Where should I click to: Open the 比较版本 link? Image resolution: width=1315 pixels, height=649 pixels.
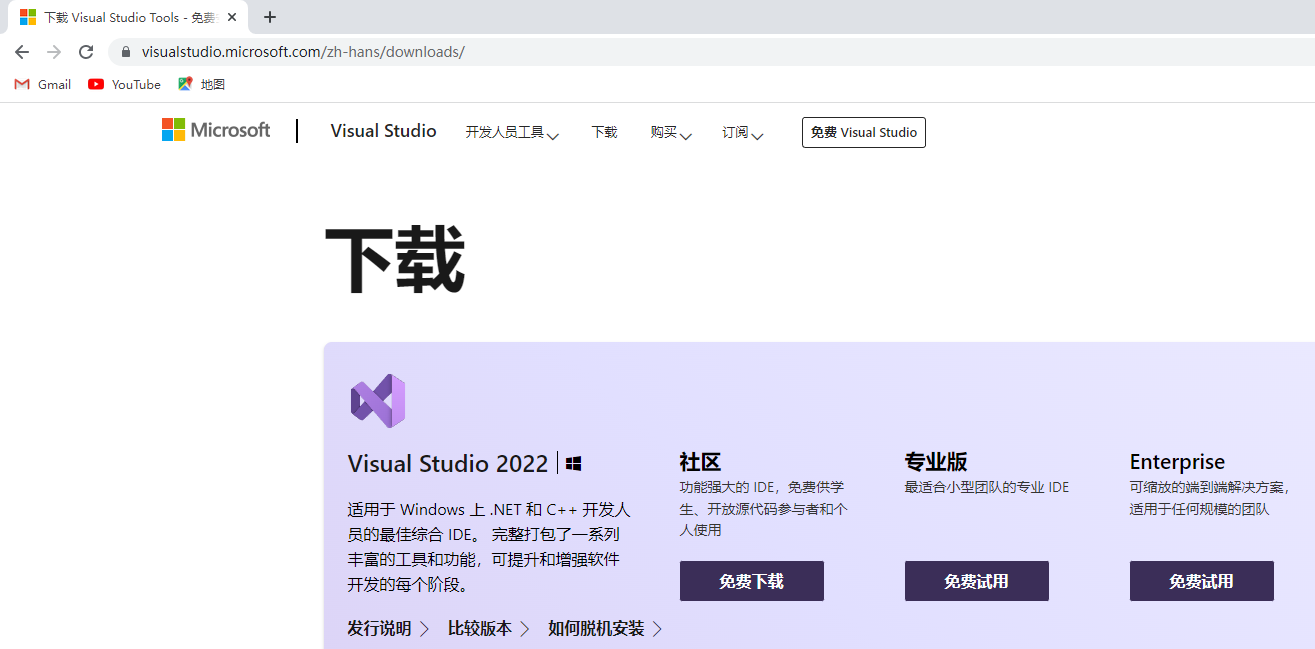489,629
